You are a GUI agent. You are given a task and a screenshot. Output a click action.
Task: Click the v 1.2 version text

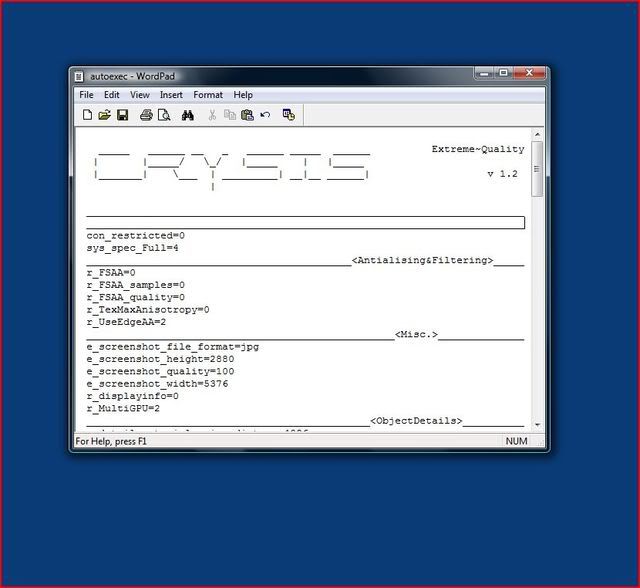503,174
